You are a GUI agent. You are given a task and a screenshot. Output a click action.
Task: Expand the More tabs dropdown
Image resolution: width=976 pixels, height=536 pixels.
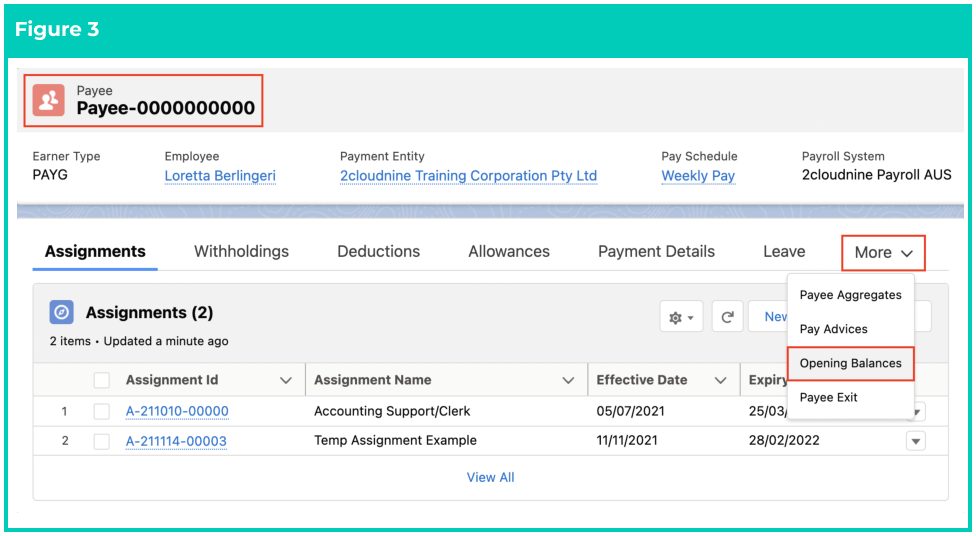pos(883,253)
